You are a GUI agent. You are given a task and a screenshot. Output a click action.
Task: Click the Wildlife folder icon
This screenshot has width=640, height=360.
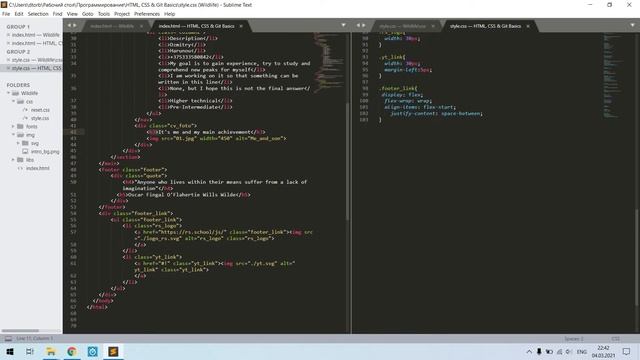[16, 93]
